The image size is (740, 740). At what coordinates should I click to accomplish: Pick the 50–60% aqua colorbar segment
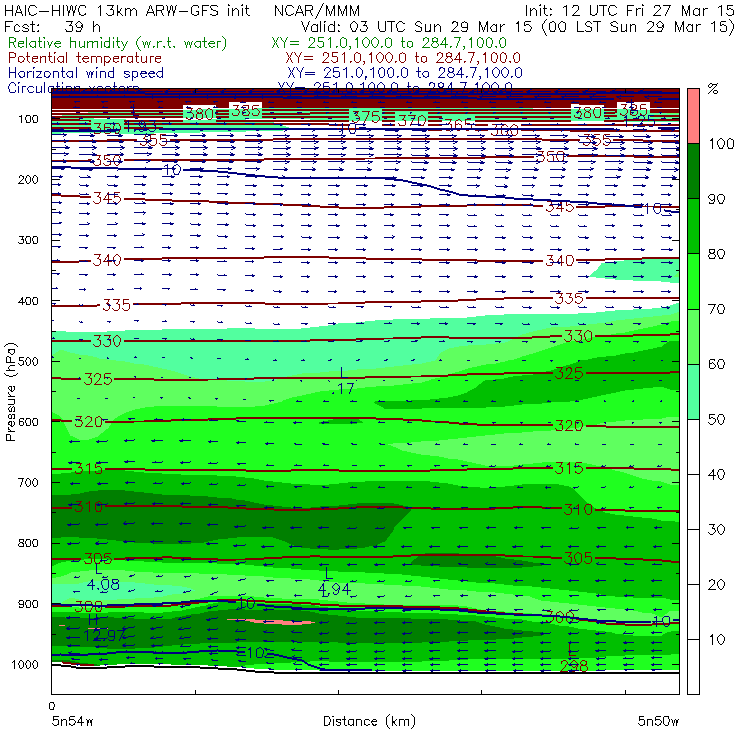point(693,392)
